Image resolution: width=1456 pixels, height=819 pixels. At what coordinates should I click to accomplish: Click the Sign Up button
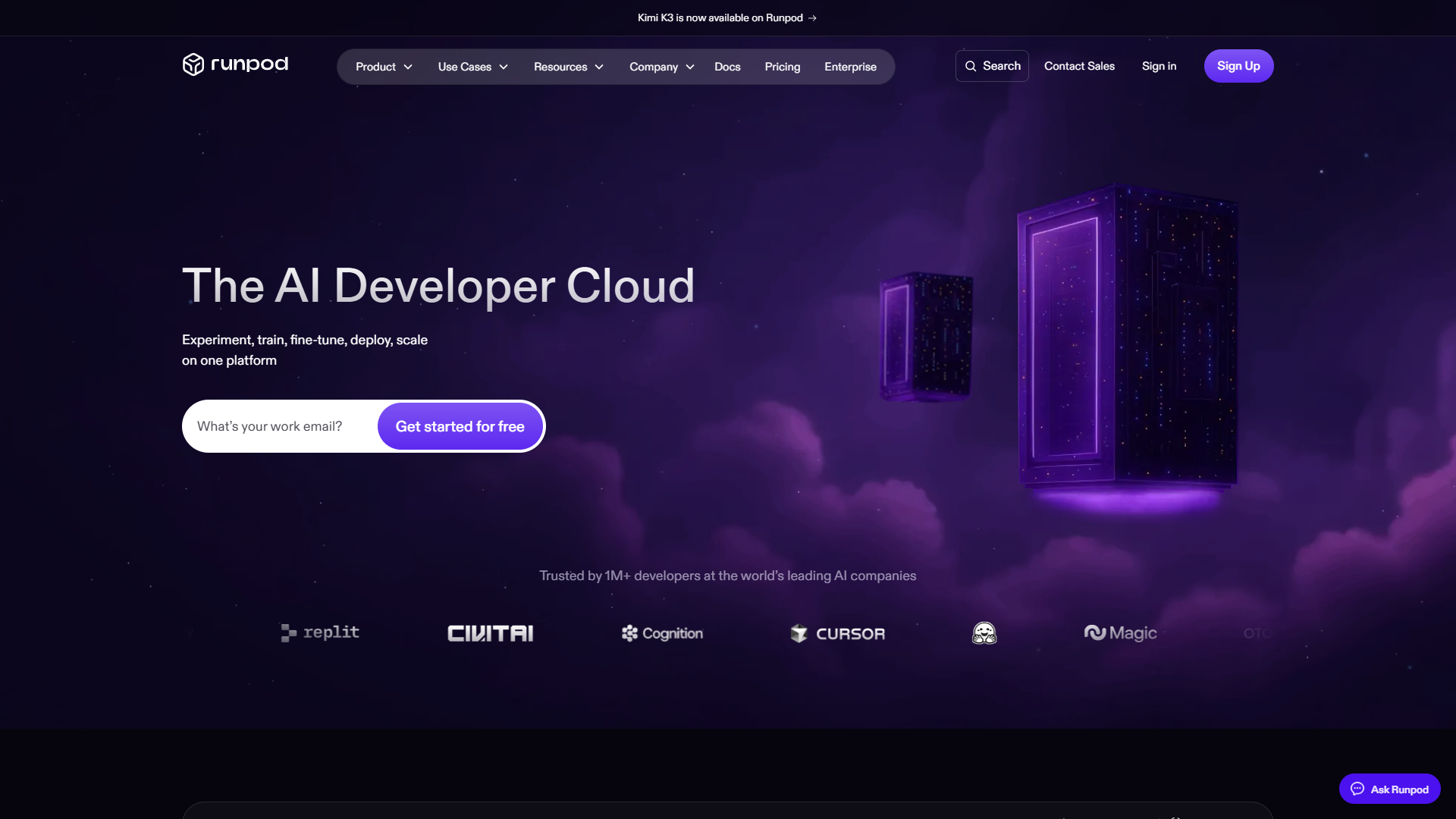(x=1238, y=66)
